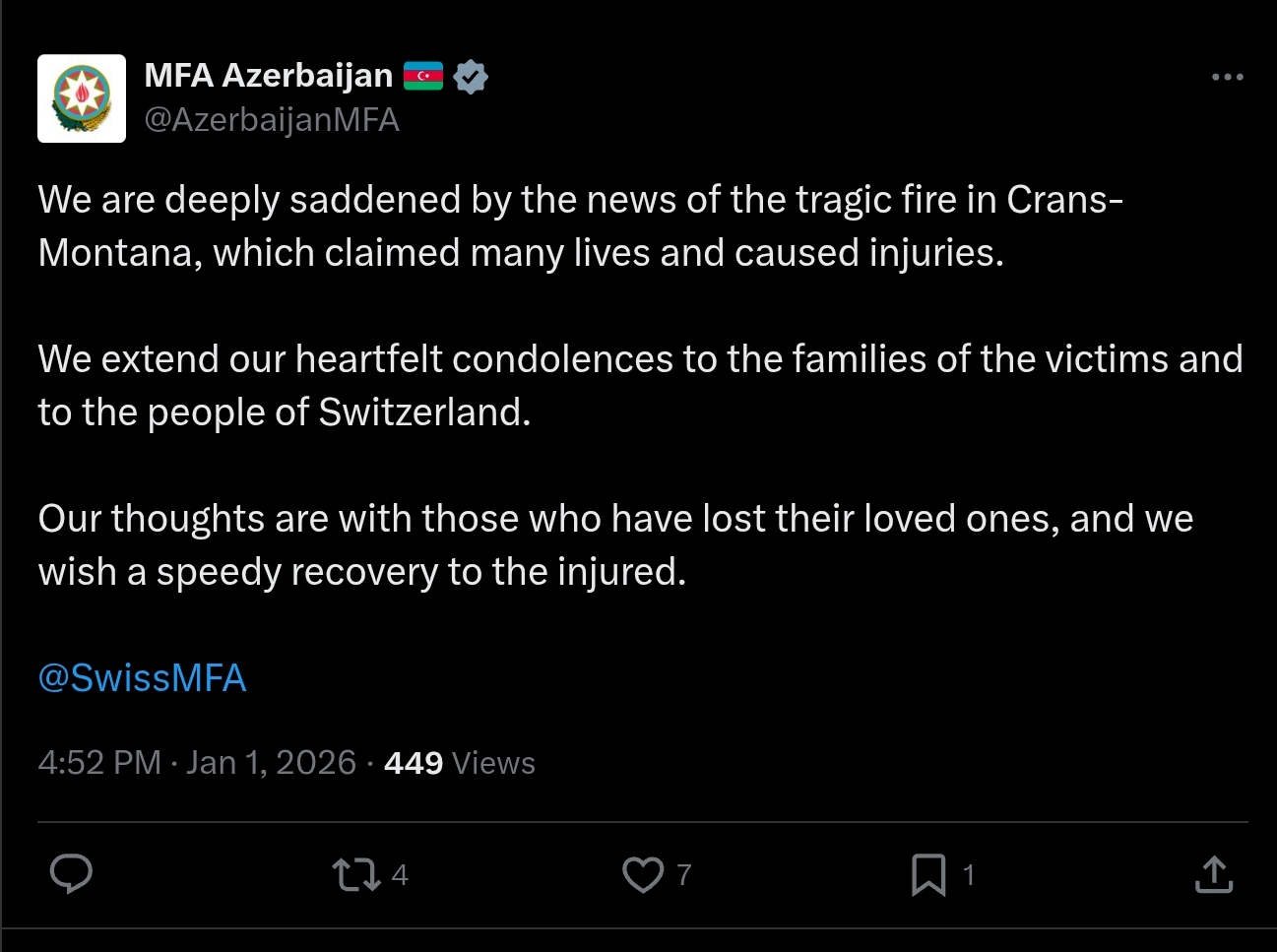
Task: Click the repost count of 4
Action: (x=400, y=874)
